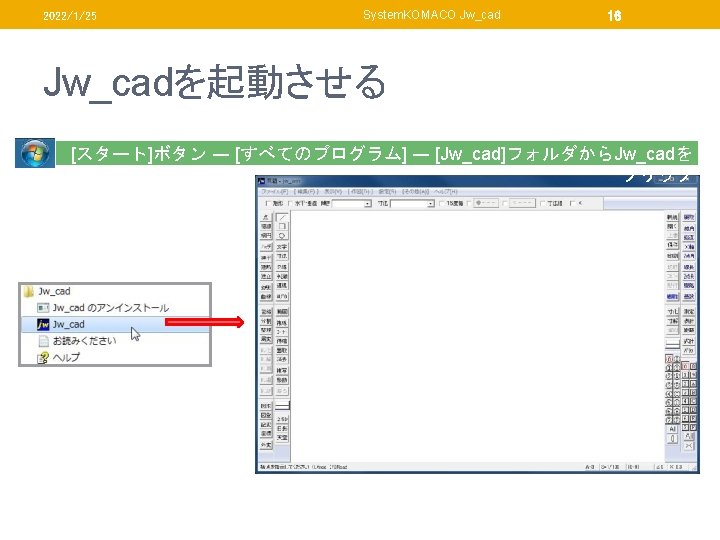
Task: Select the 複写 copy tool
Action: 282,371
